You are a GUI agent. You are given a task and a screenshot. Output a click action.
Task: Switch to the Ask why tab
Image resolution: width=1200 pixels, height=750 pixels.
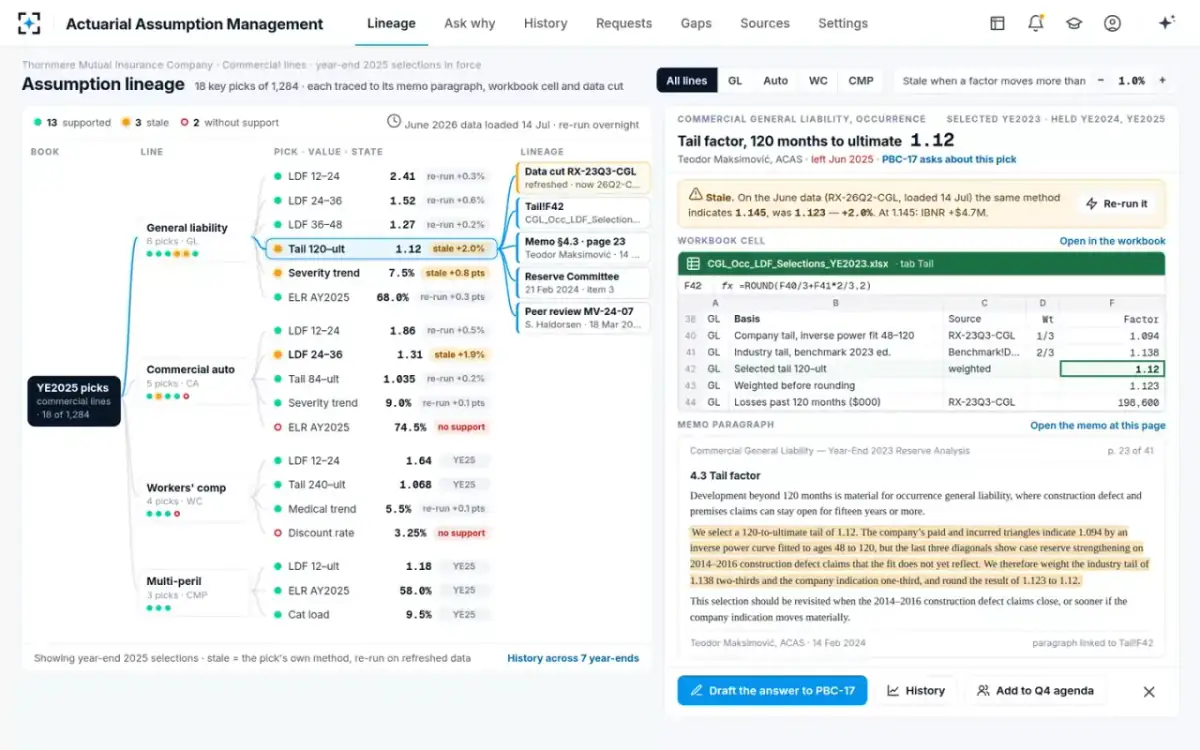click(x=470, y=23)
